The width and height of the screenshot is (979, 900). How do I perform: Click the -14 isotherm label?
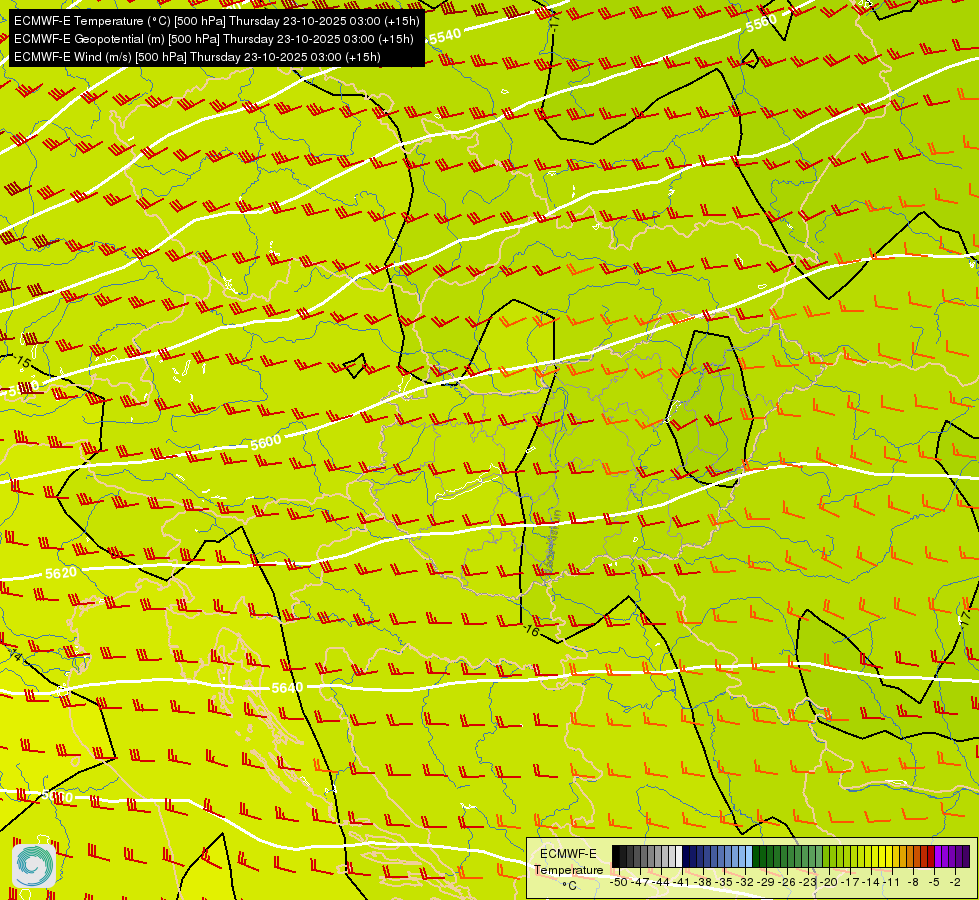coord(14,655)
